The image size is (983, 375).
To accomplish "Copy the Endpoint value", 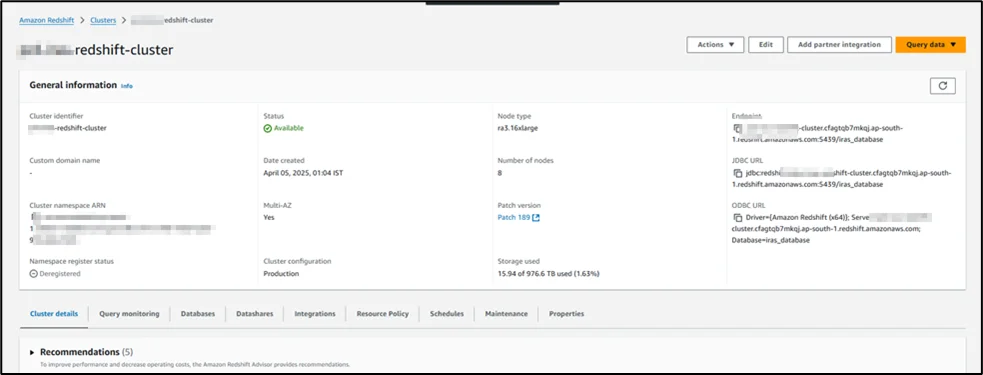I will (738, 128).
